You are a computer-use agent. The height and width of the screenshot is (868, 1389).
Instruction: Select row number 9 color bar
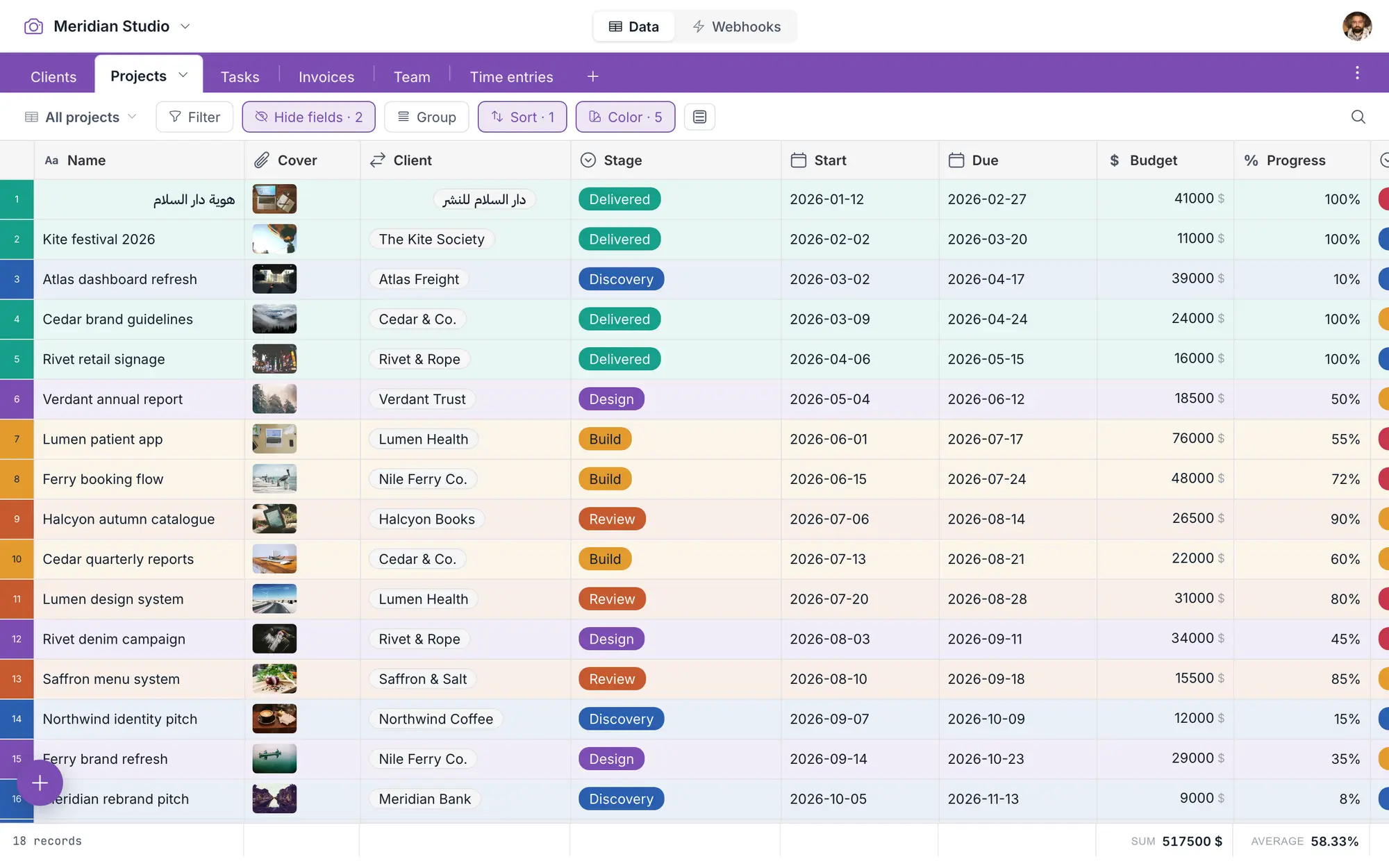coord(17,519)
